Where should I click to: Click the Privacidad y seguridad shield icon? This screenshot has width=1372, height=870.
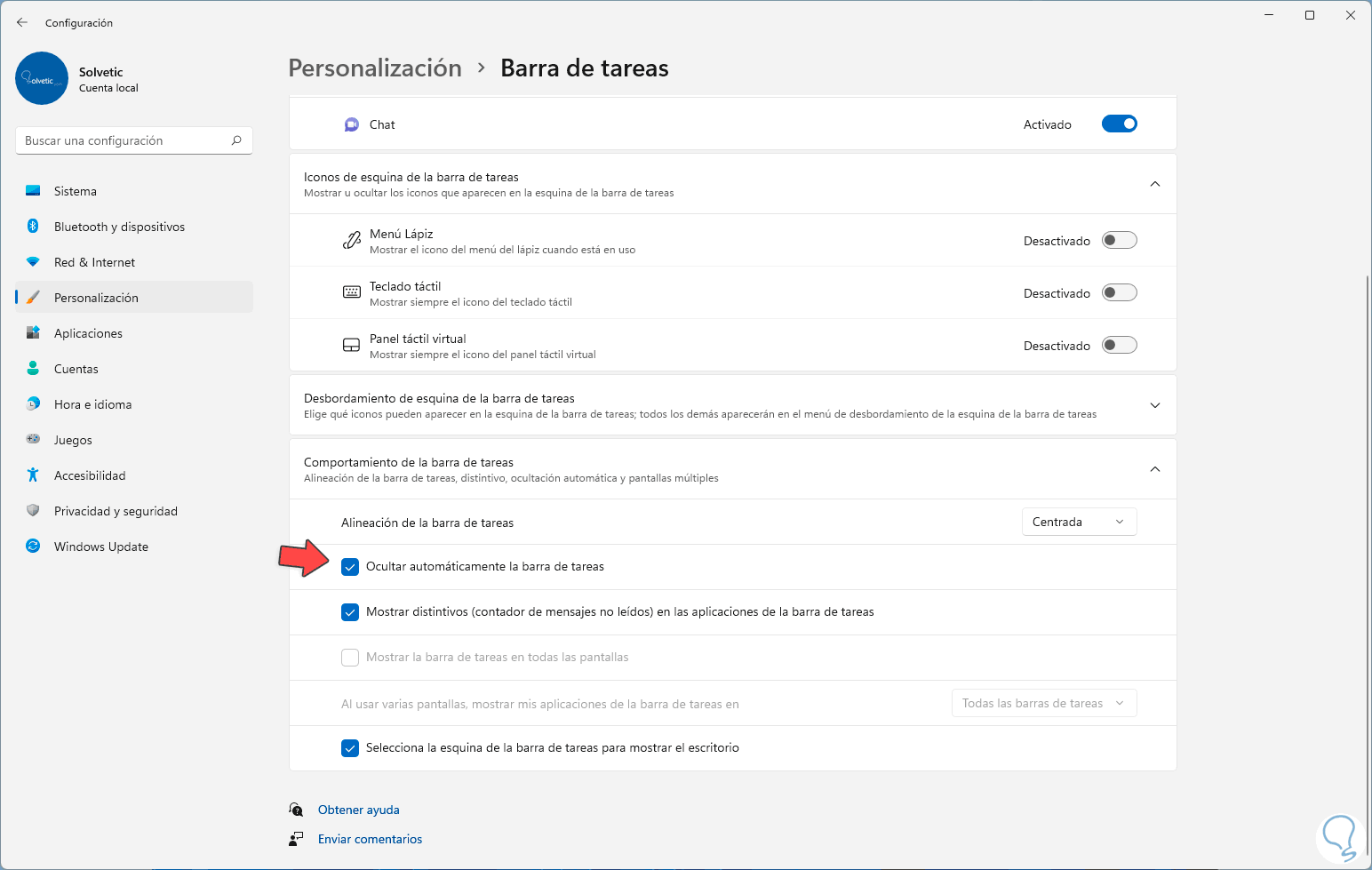pyautogui.click(x=33, y=511)
